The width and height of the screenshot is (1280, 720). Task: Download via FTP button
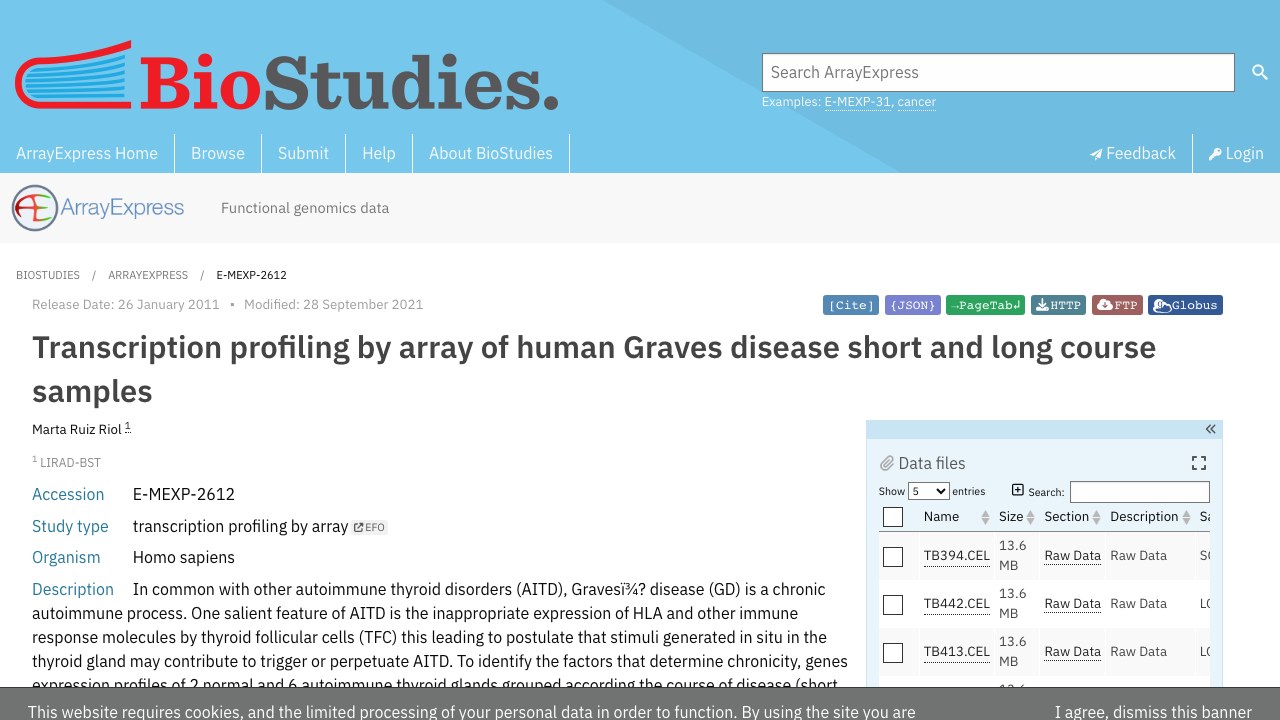click(1117, 305)
